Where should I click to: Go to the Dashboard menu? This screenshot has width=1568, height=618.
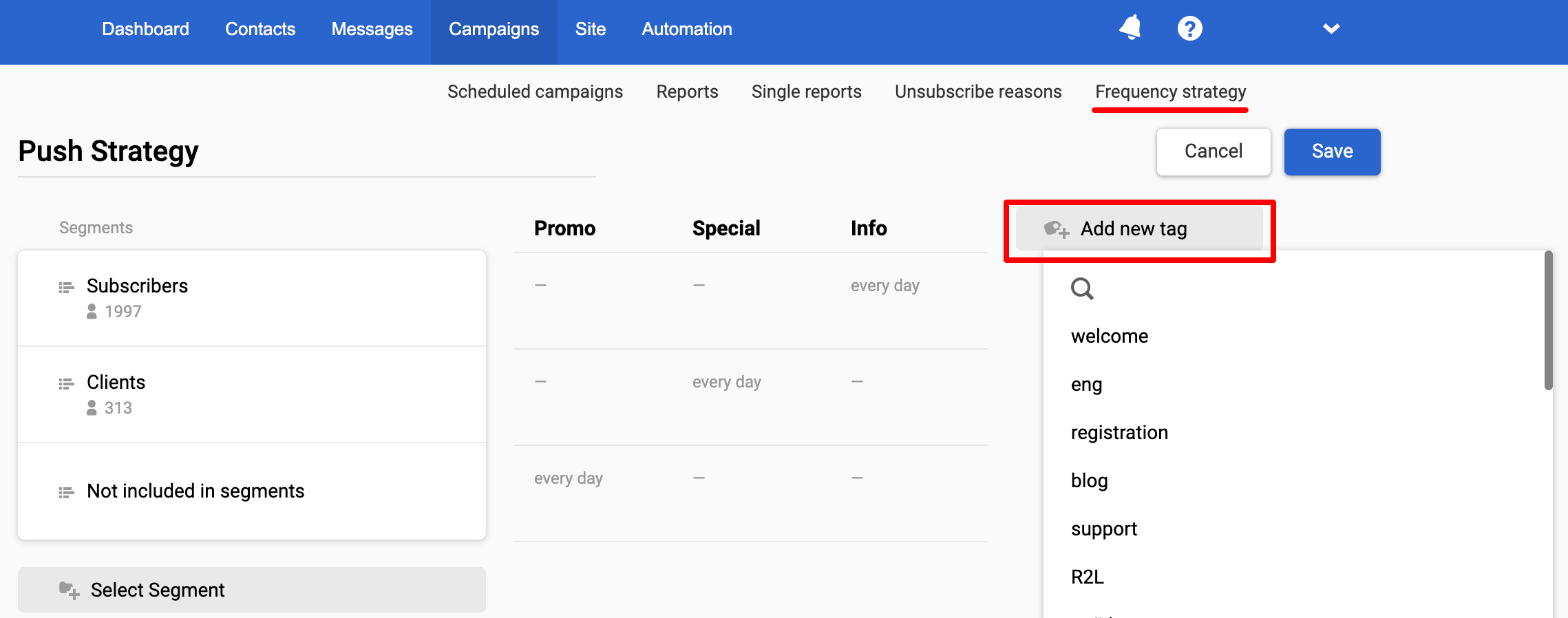[145, 29]
